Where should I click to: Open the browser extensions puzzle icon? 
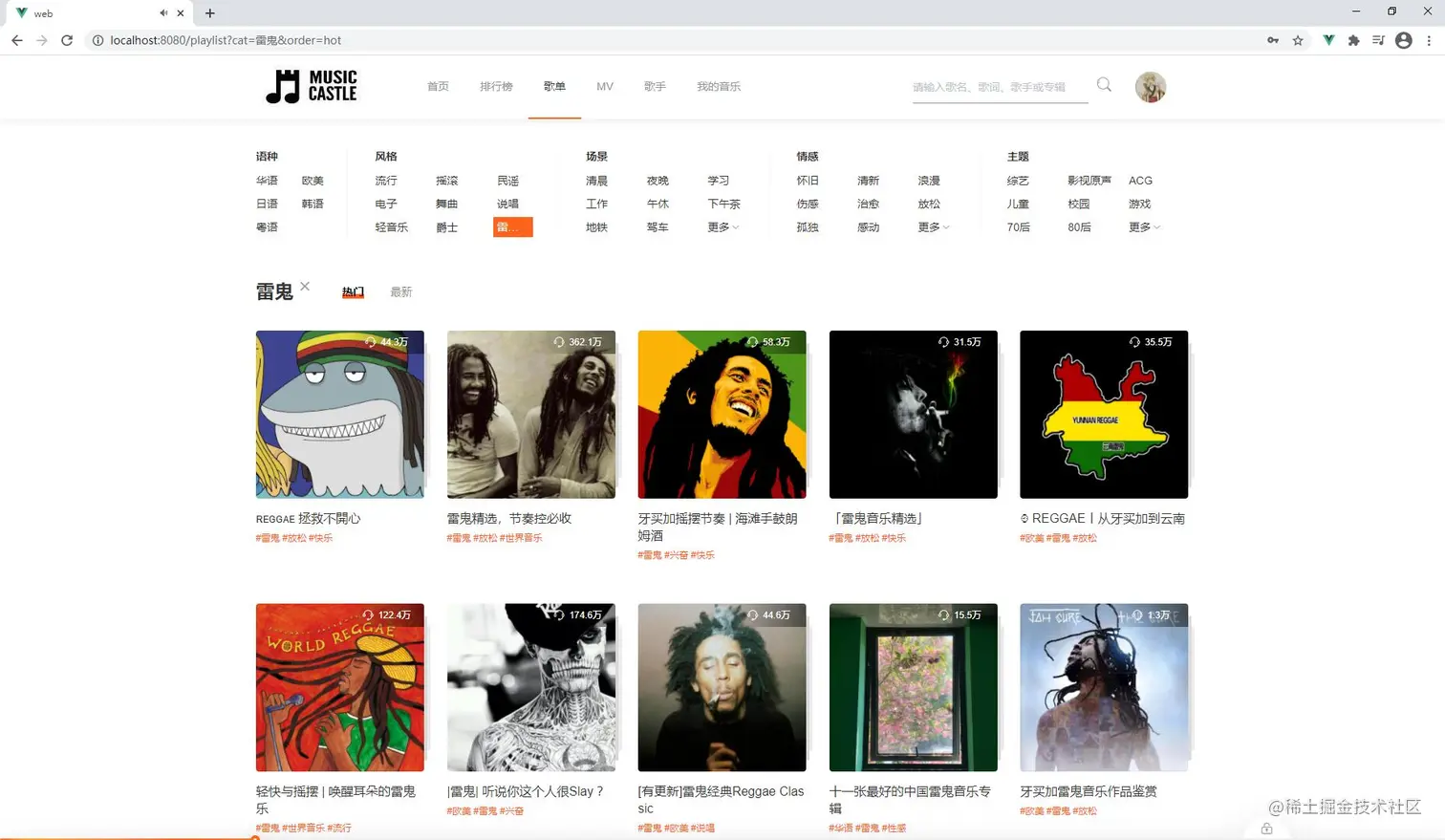pos(1353,40)
